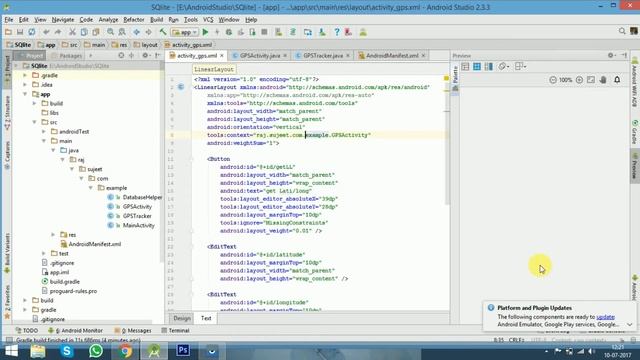
Task: Open Preview panel gear settings
Action: (x=611, y=55)
